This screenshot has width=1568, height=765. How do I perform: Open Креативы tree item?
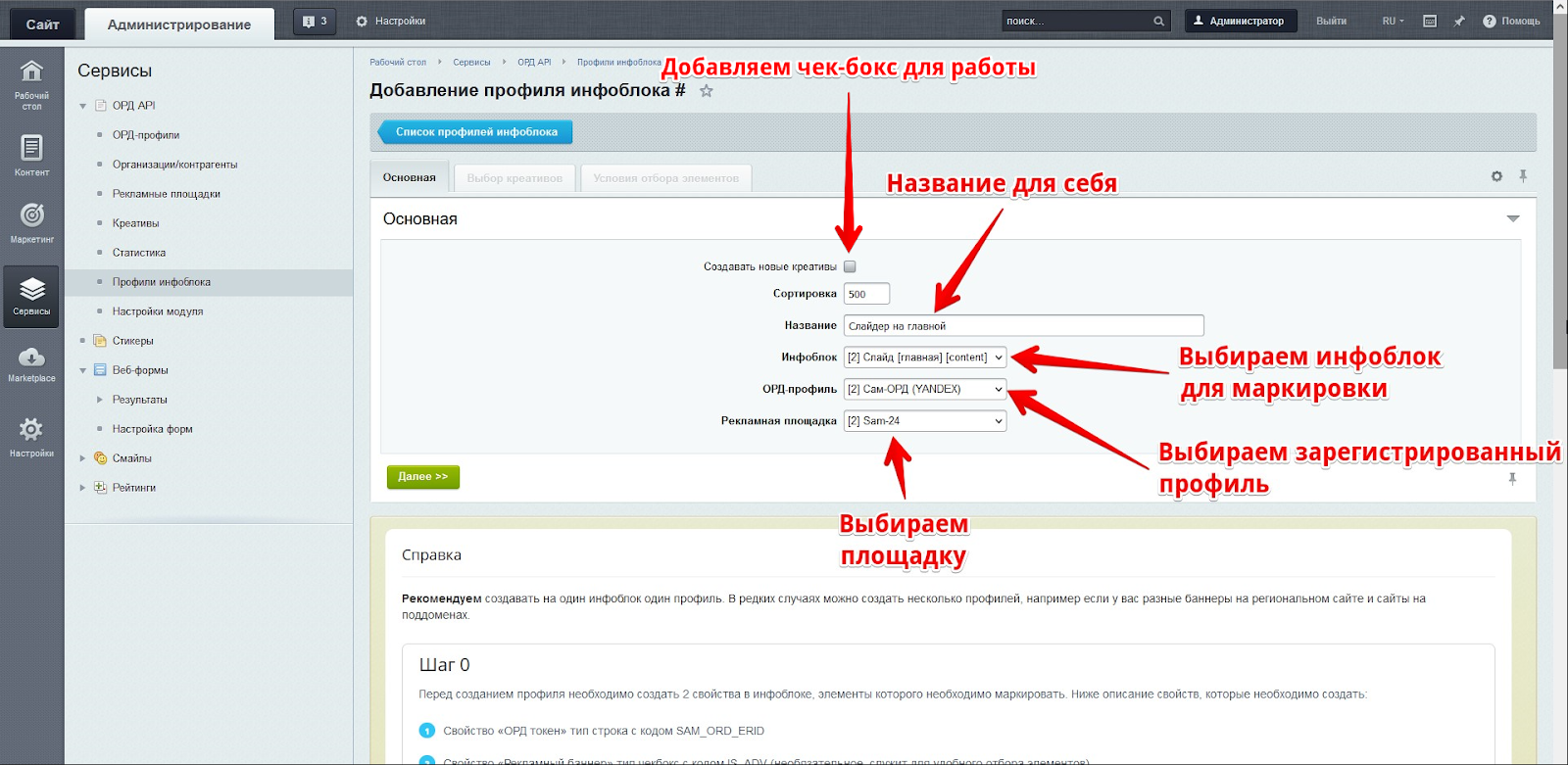[x=135, y=223]
